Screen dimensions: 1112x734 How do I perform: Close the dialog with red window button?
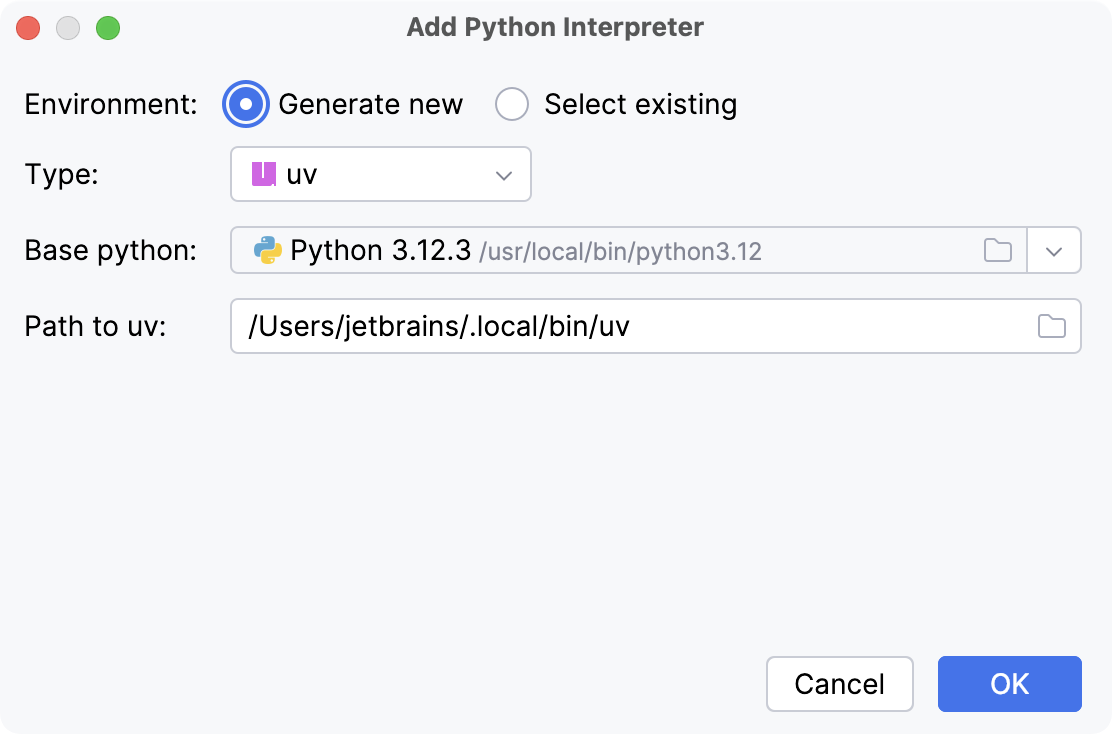click(28, 28)
